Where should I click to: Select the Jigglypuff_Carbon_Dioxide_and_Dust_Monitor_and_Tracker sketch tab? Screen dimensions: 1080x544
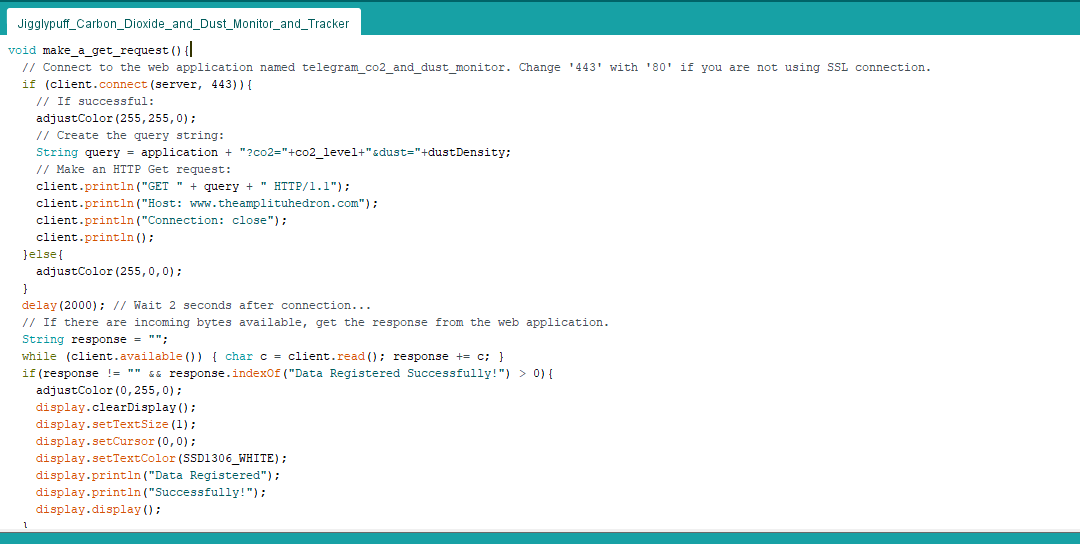coord(186,22)
